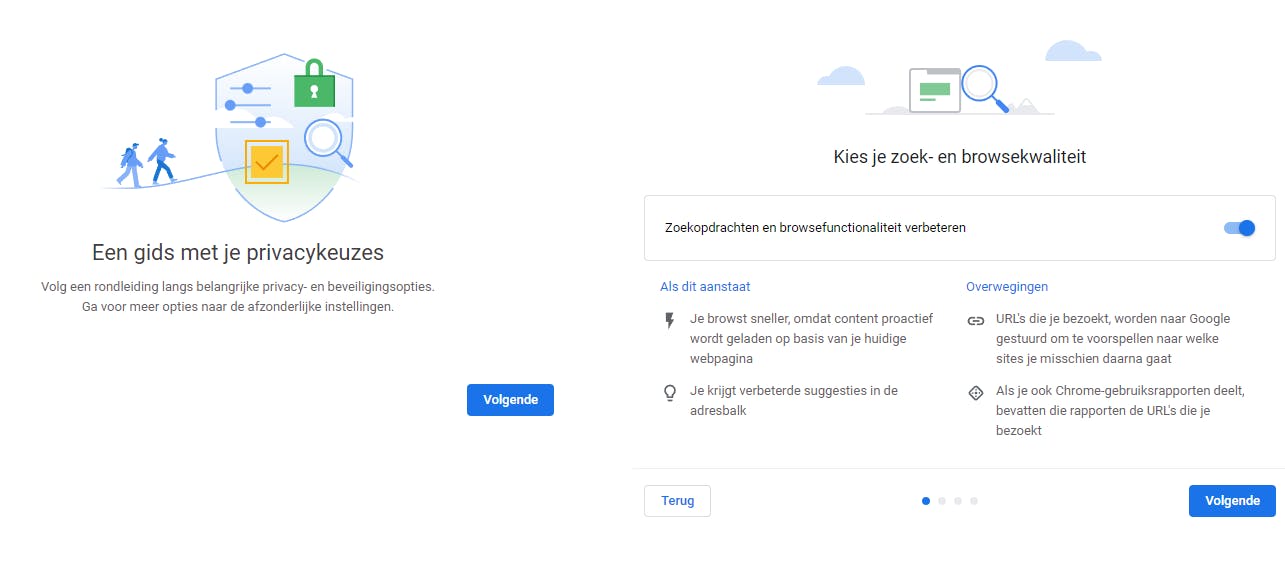Click Volgende under the privacy guide intro
The width and height of the screenshot is (1285, 568).
(x=510, y=400)
